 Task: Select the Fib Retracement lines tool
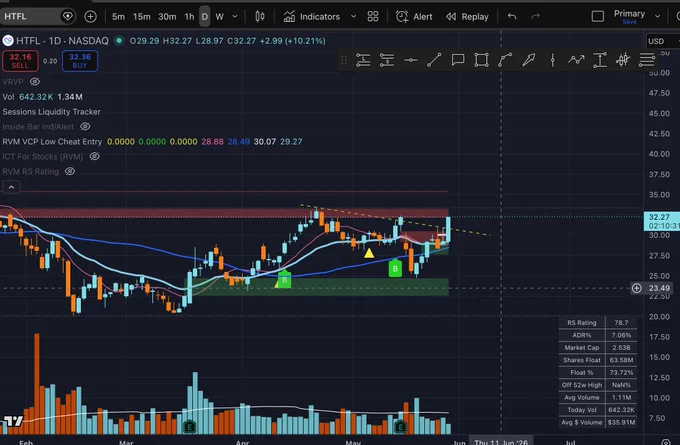[x=647, y=60]
